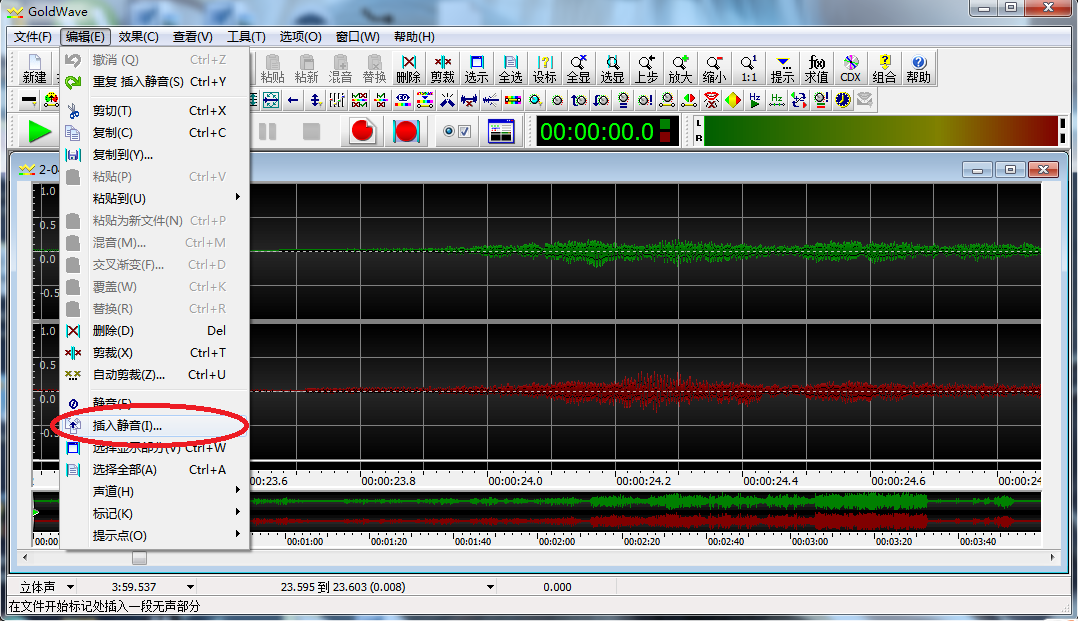
Task: Click the green Play button
Action: pyautogui.click(x=40, y=131)
